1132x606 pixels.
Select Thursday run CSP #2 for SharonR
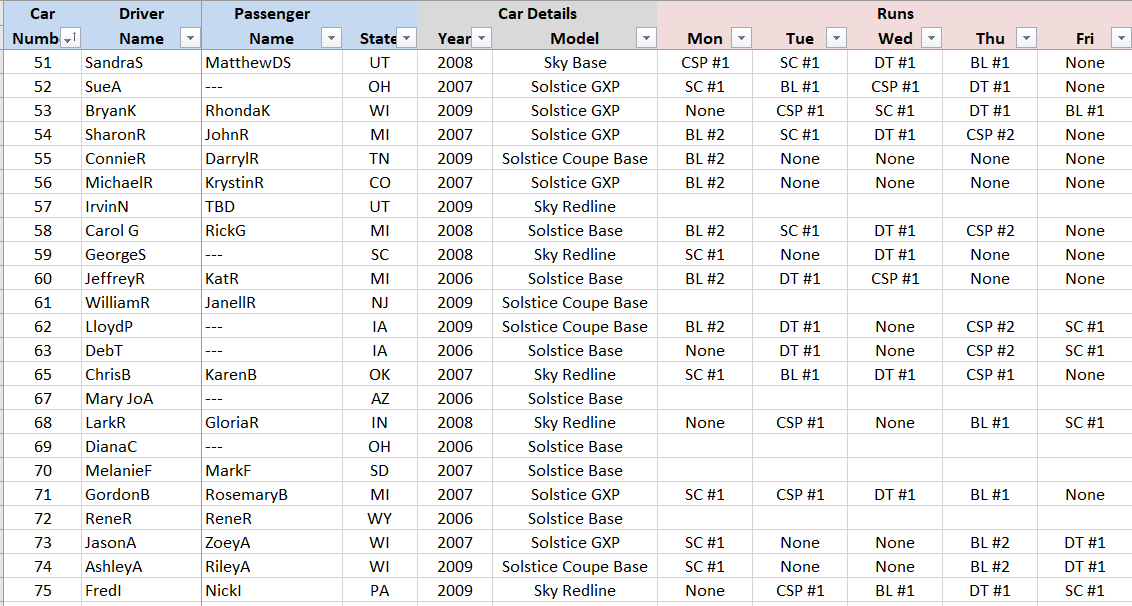coord(990,134)
